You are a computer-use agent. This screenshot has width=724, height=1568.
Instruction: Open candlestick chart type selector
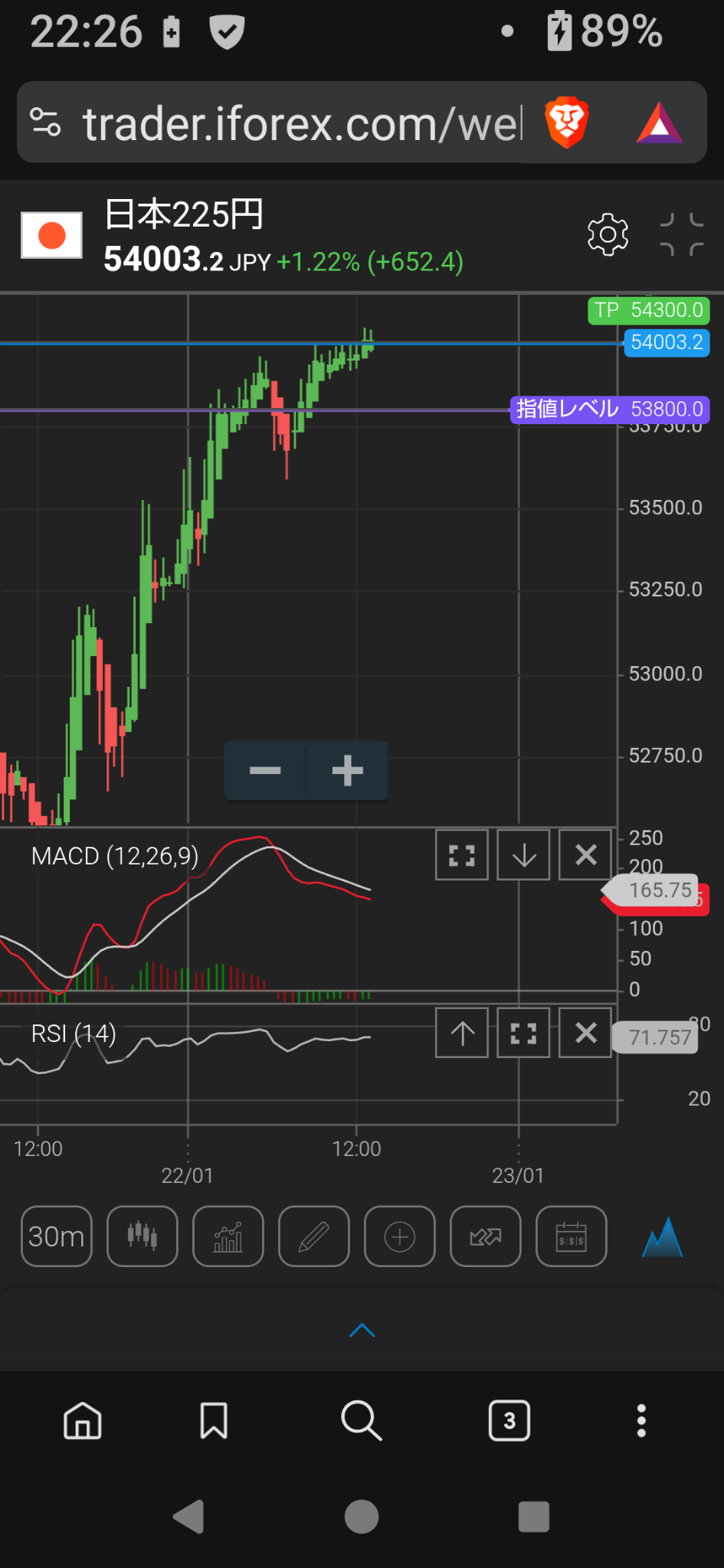[x=143, y=1236]
